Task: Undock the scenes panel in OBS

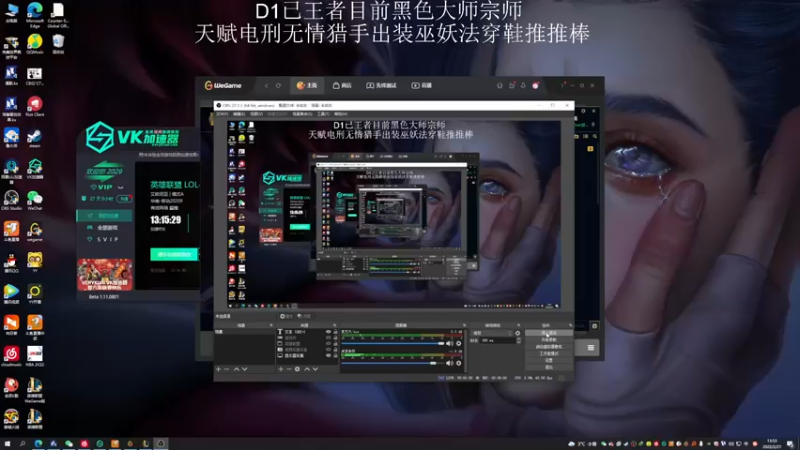Action: click(271, 325)
